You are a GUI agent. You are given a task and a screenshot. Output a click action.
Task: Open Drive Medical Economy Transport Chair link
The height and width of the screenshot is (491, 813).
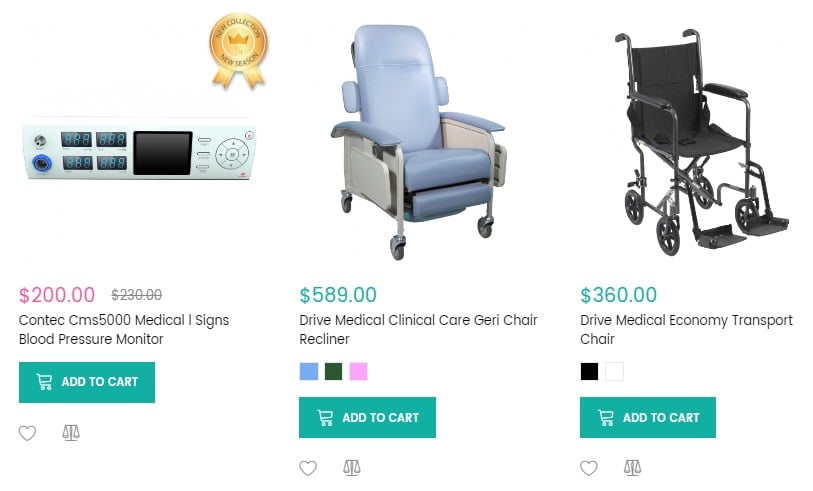[x=686, y=330]
